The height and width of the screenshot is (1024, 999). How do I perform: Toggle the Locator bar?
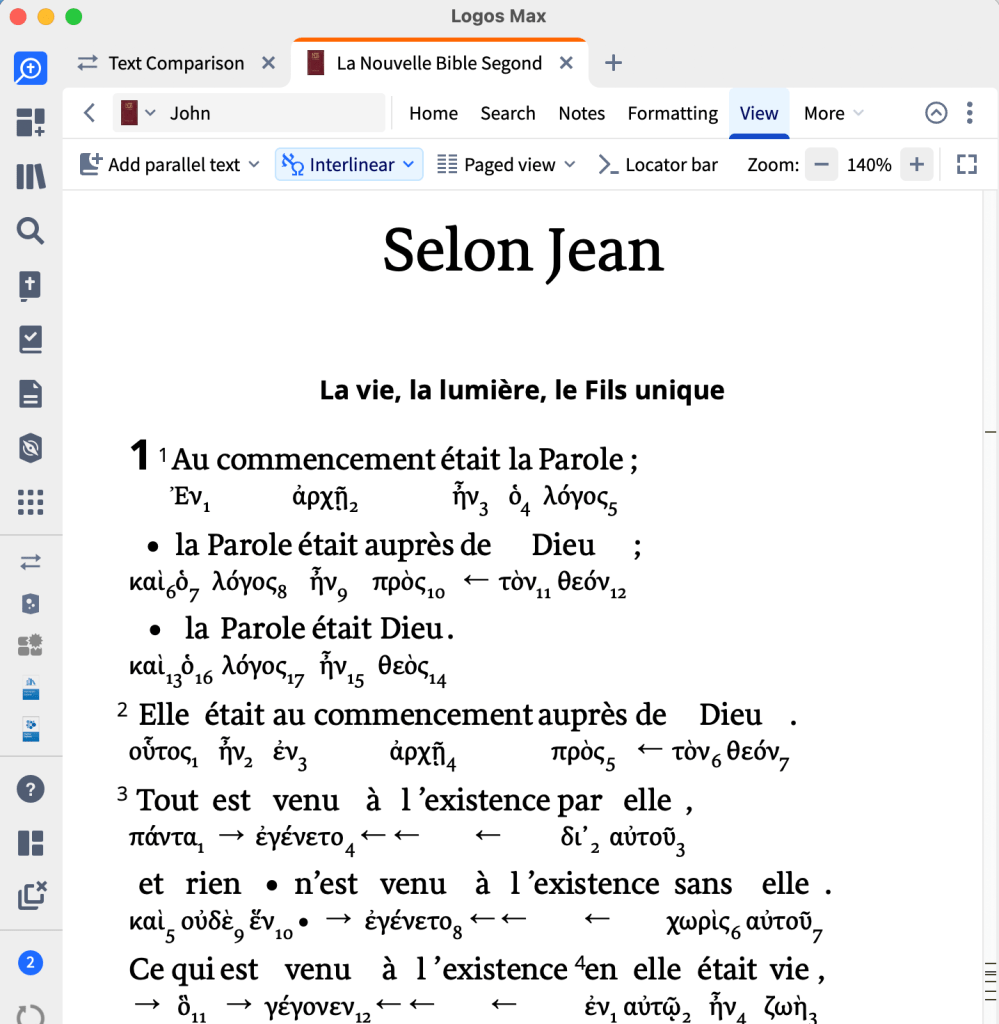[658, 165]
